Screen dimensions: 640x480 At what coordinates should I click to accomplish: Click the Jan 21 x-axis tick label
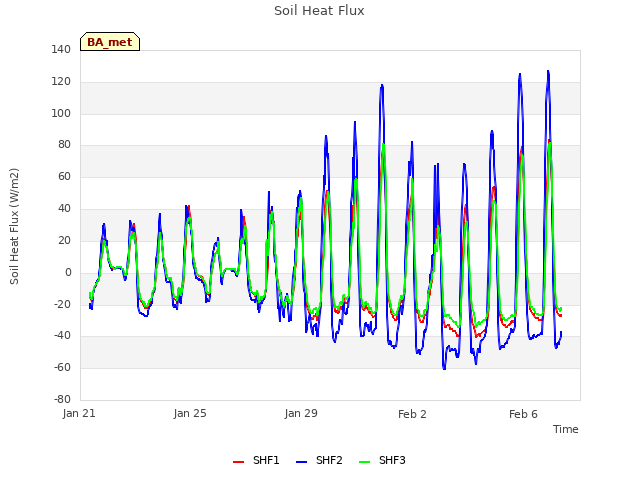[79, 413]
